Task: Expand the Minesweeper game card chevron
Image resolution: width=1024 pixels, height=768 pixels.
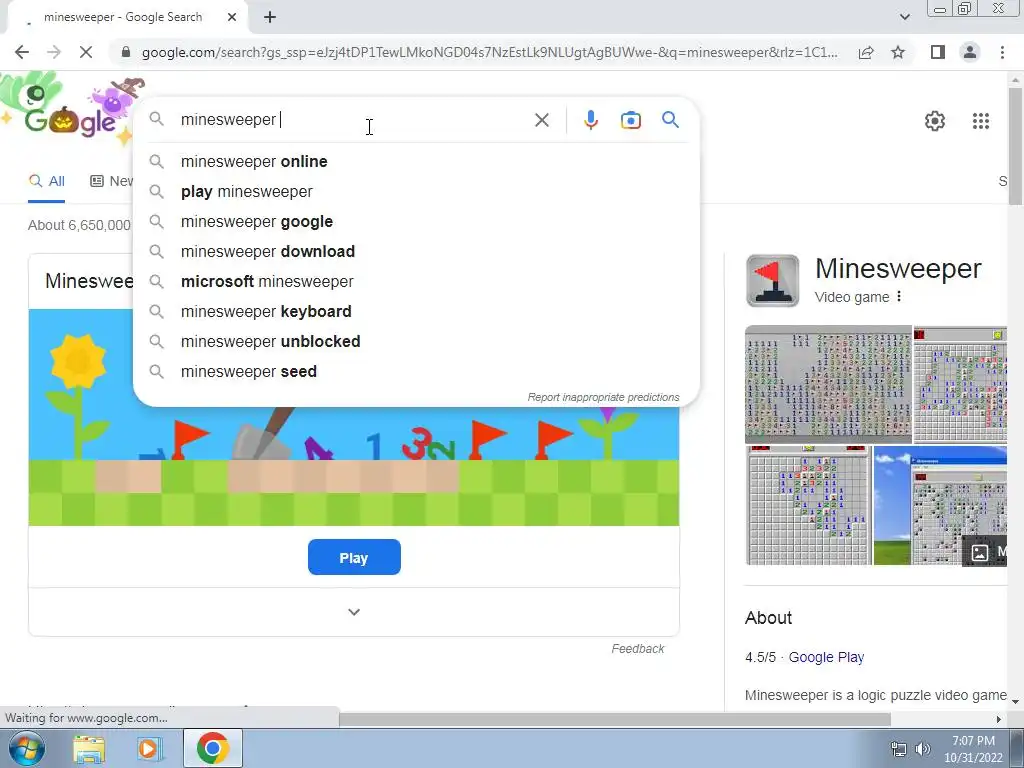Action: click(354, 612)
